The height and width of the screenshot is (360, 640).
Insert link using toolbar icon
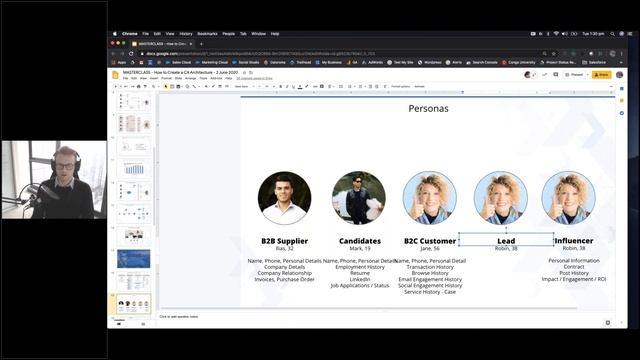315,87
